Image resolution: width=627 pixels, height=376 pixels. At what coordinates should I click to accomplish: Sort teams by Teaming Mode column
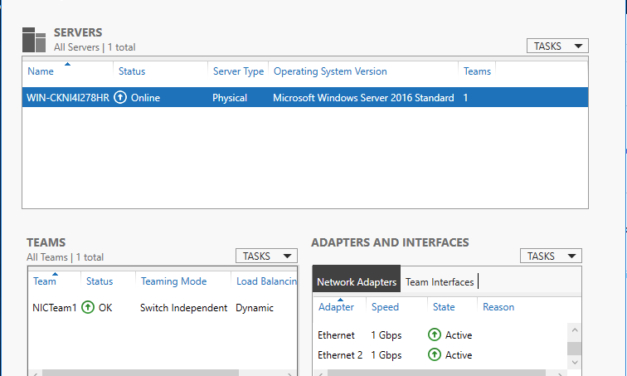pos(174,281)
